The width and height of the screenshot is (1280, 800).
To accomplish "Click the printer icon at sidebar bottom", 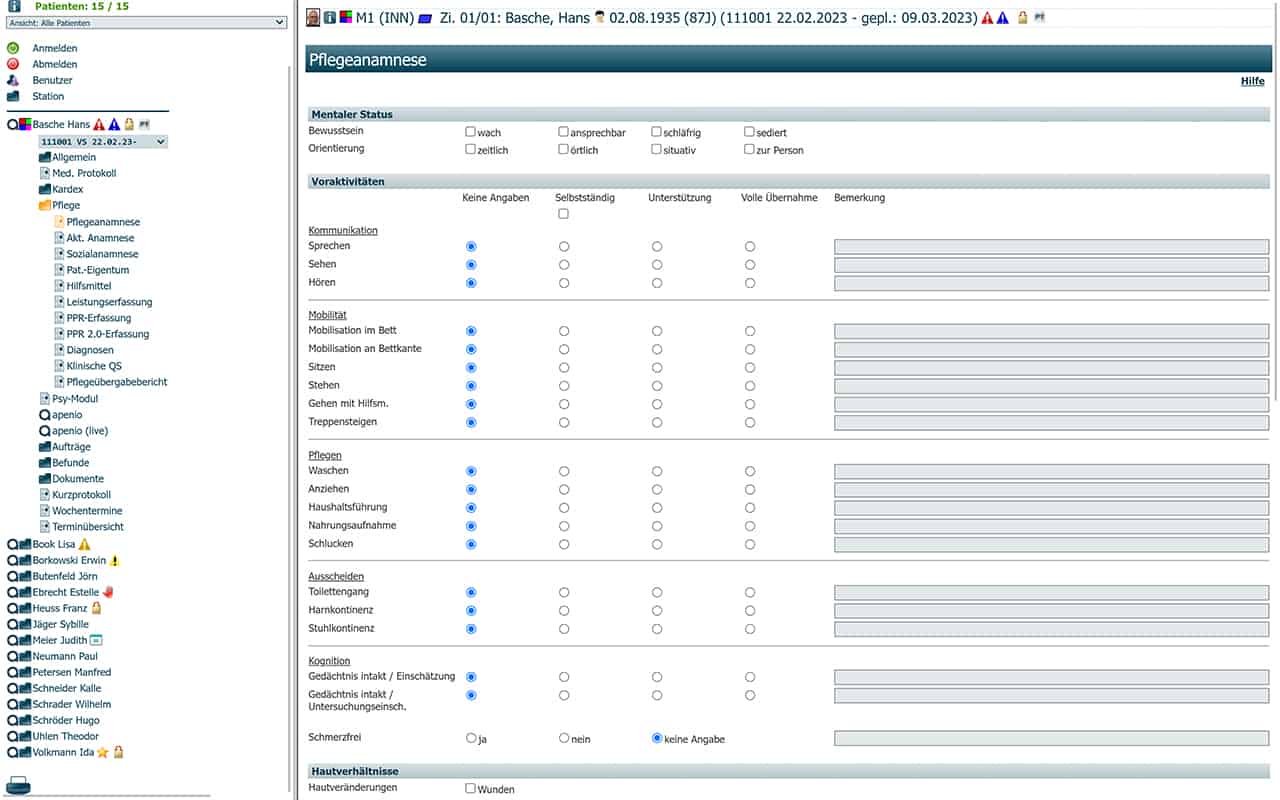I will click(19, 783).
